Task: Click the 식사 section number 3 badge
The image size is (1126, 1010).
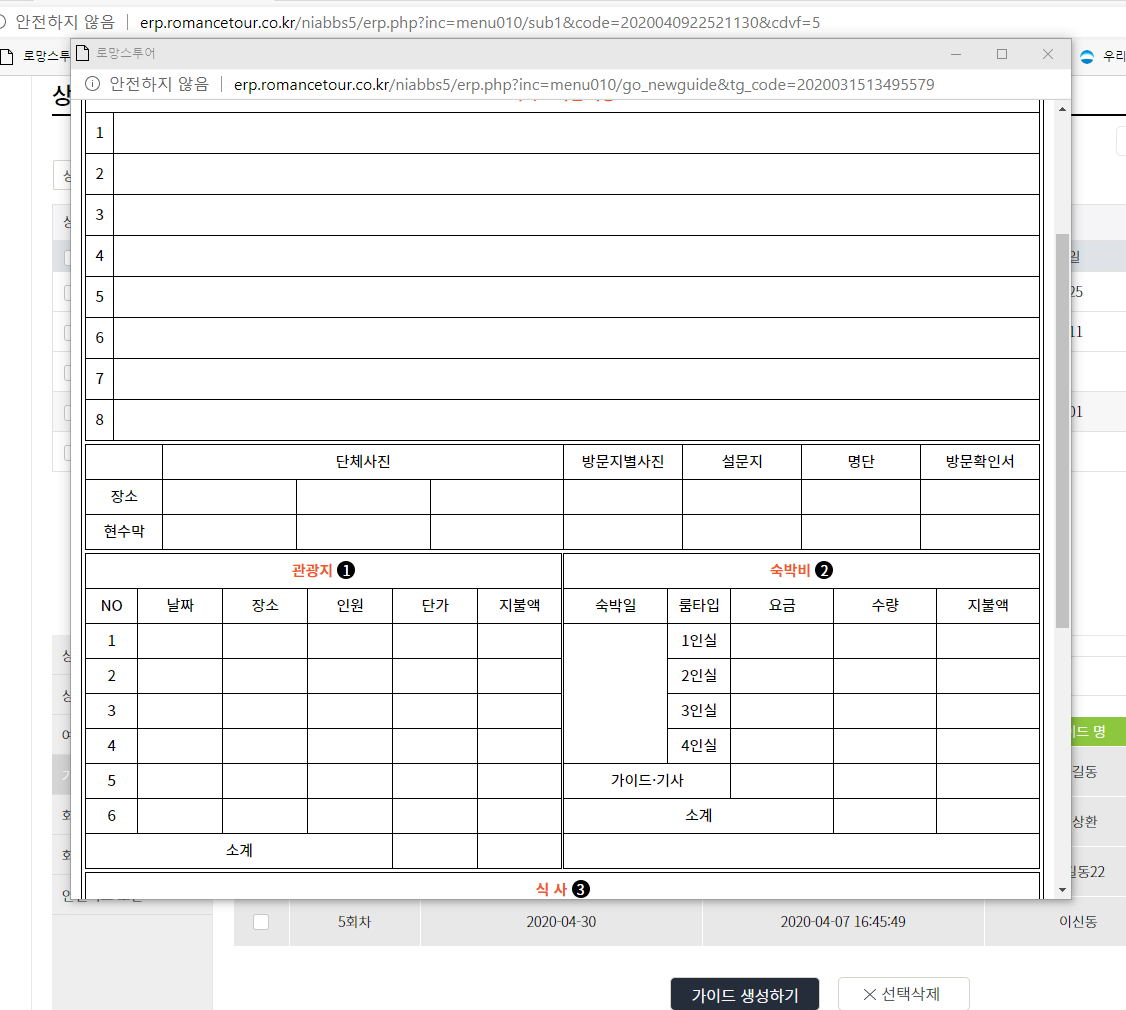Action: [x=581, y=889]
